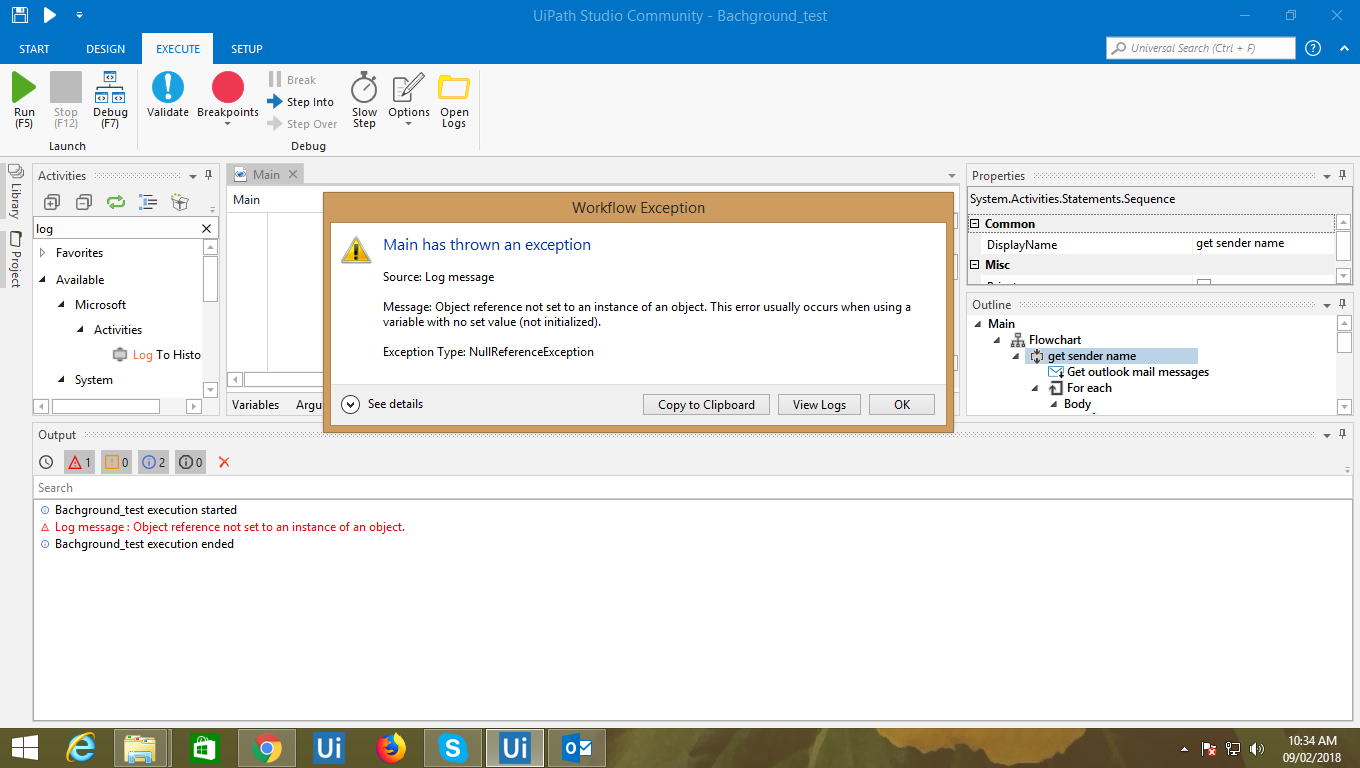The height and width of the screenshot is (768, 1360).
Task: Toggle warning messages filter in Output
Action: [x=116, y=462]
